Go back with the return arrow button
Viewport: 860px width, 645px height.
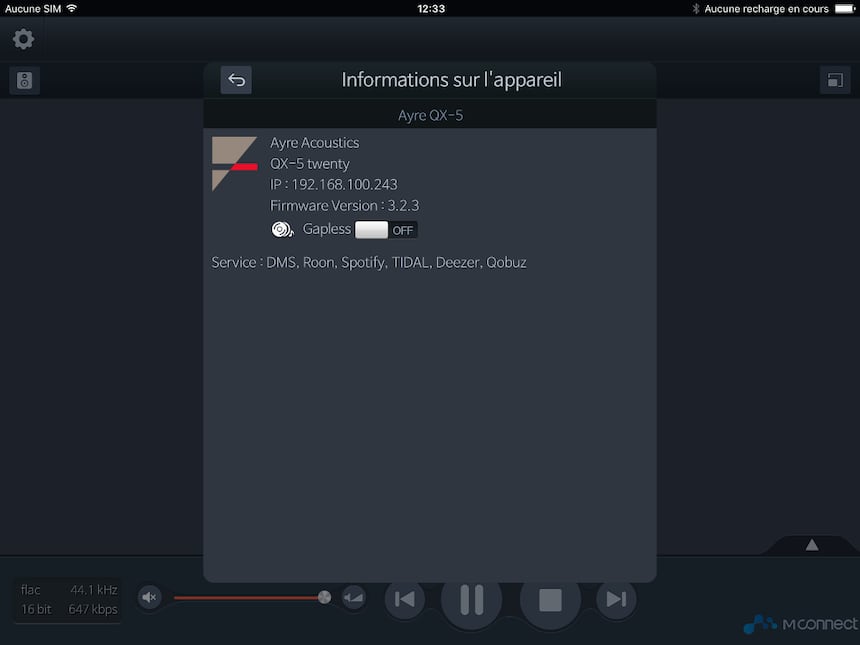236,80
